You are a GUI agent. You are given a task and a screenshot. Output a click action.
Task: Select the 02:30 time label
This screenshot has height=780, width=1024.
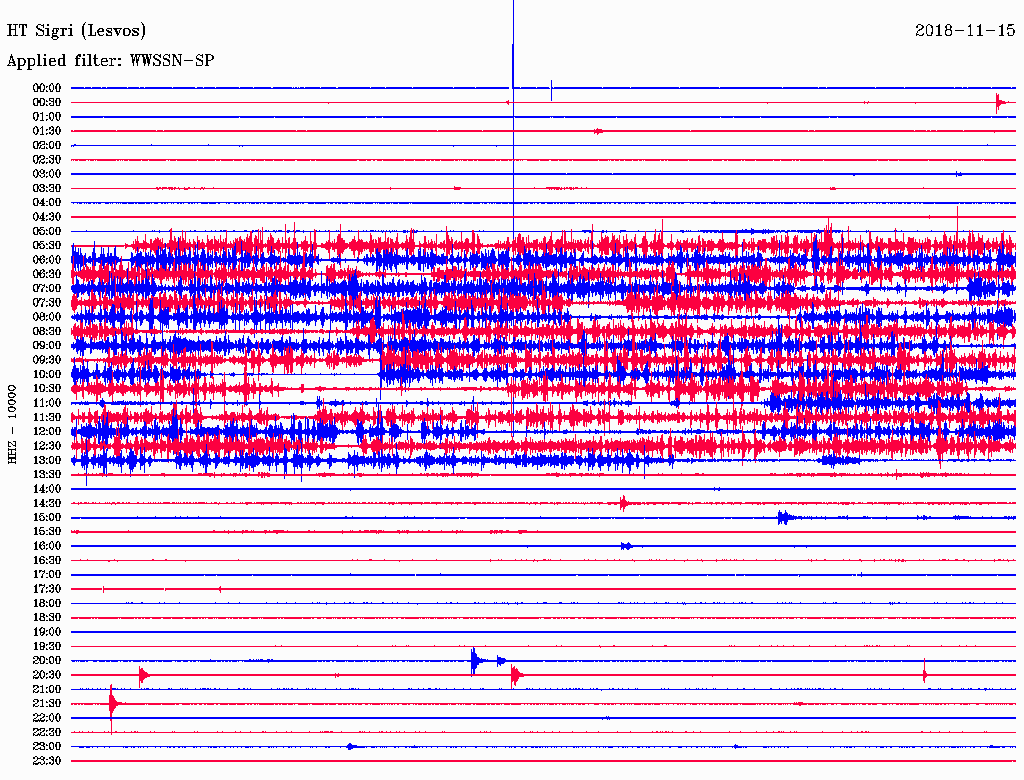pyautogui.click(x=47, y=160)
